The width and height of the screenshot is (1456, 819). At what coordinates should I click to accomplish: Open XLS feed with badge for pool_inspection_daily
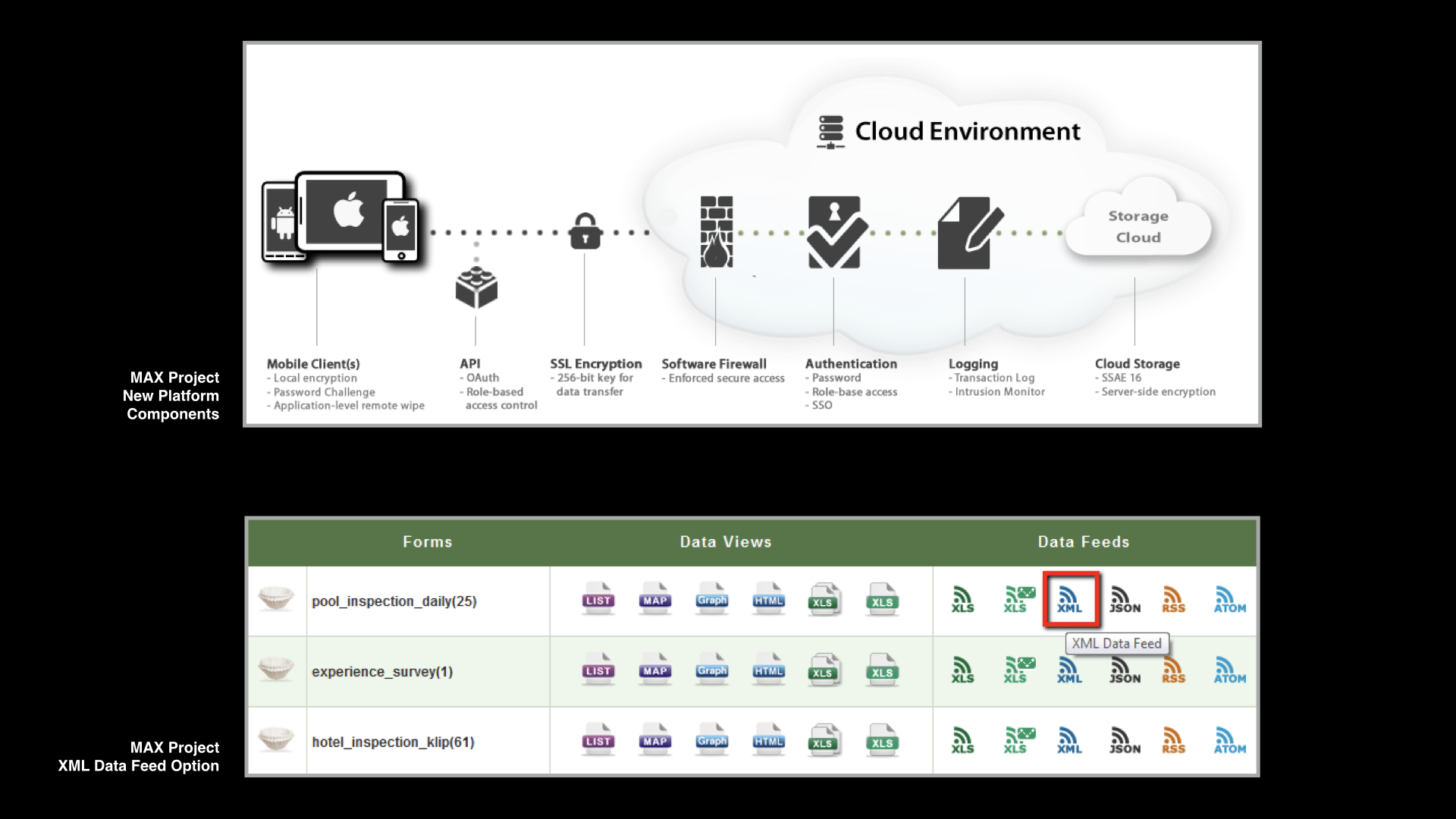click(x=1020, y=599)
